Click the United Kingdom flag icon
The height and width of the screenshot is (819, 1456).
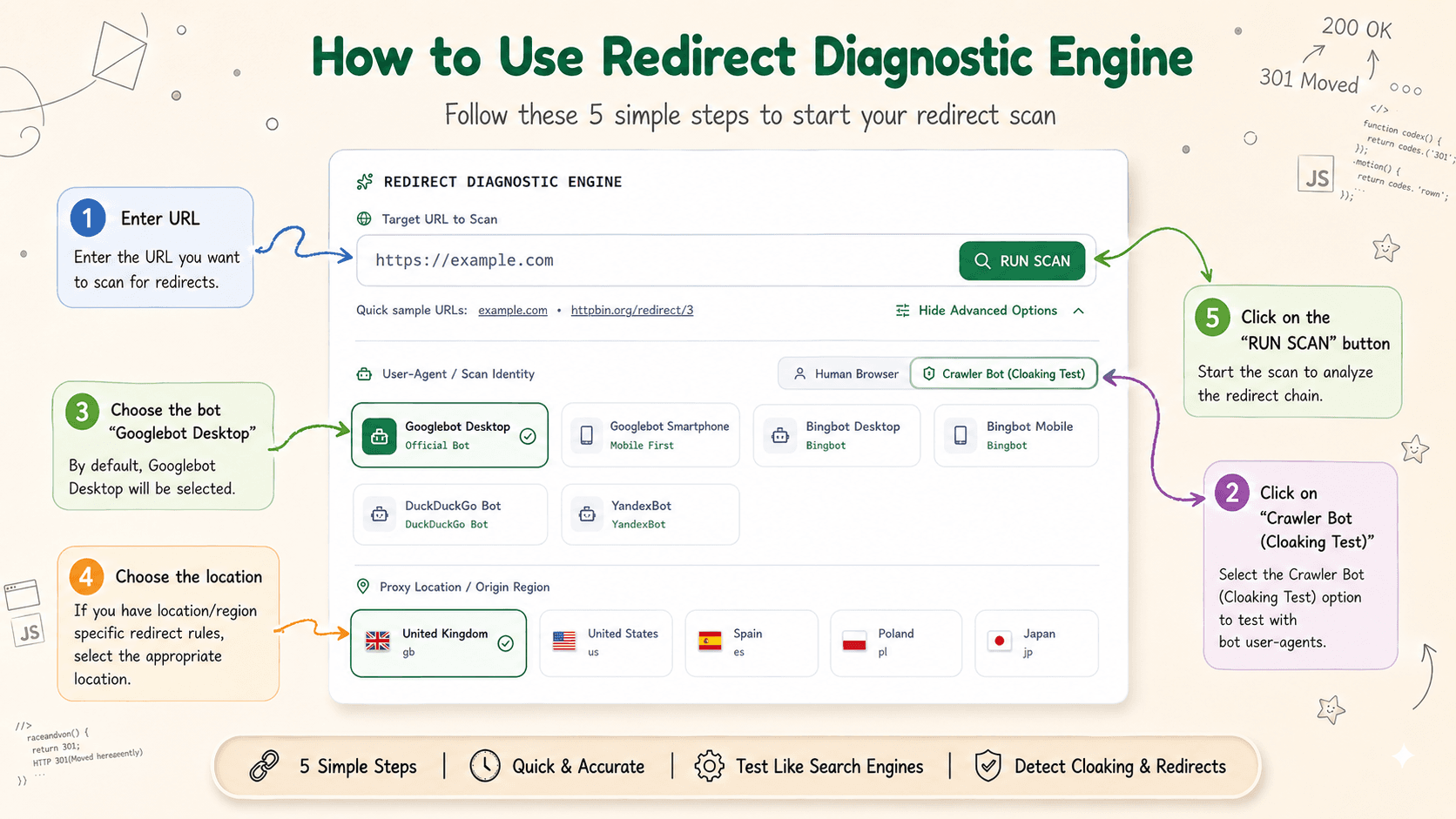tap(378, 641)
